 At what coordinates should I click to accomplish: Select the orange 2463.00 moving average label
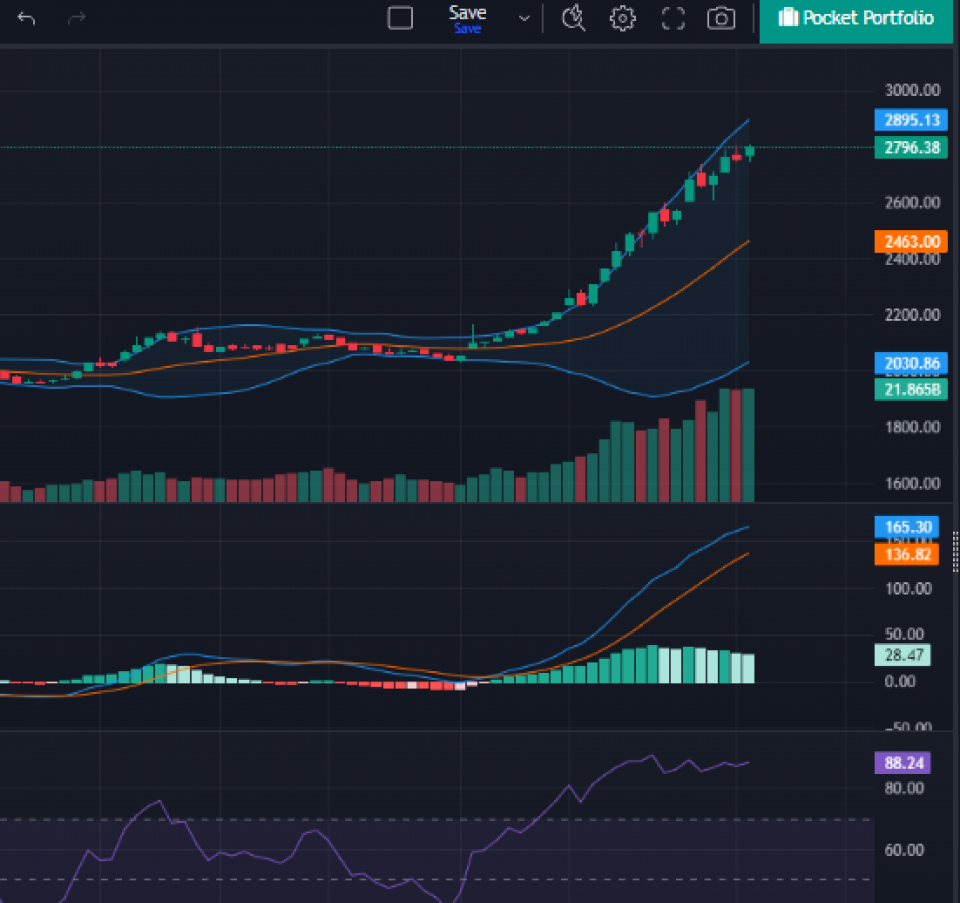point(911,241)
